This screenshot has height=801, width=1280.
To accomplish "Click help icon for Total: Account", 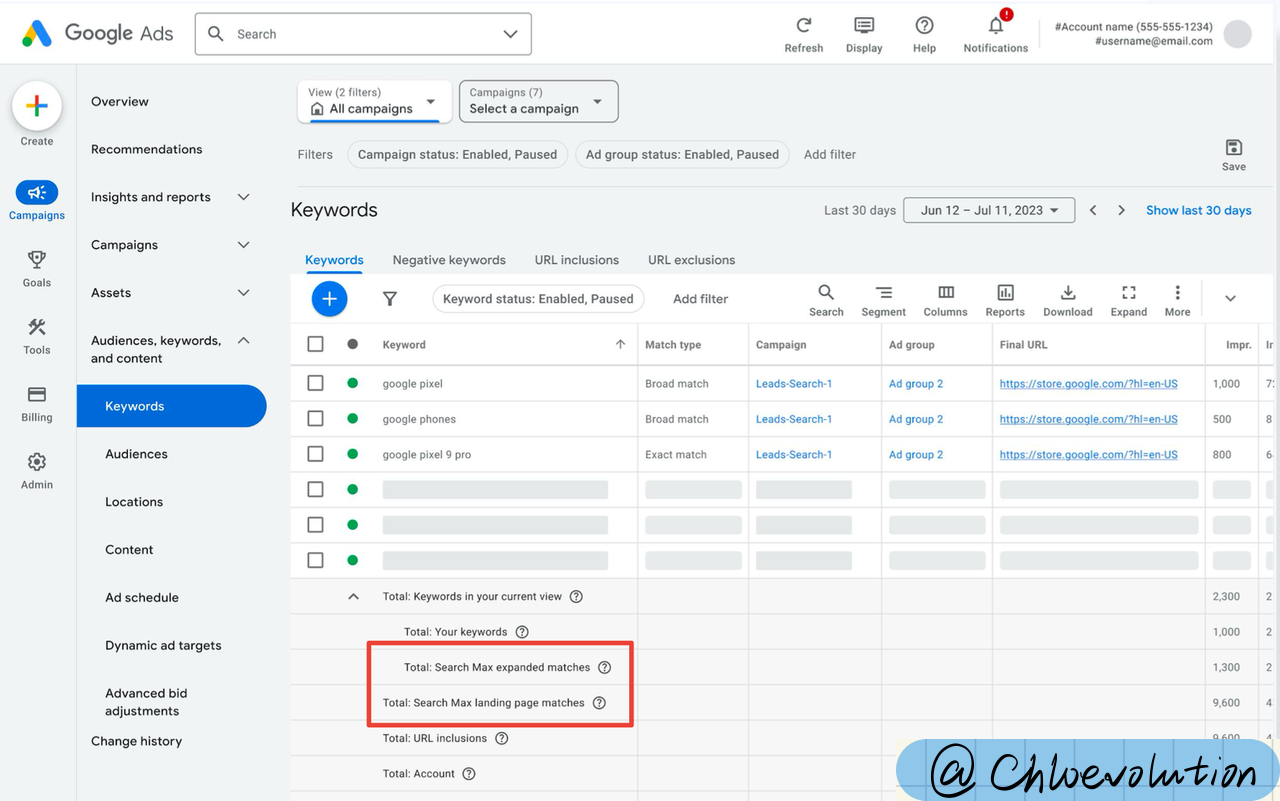I will tap(469, 773).
